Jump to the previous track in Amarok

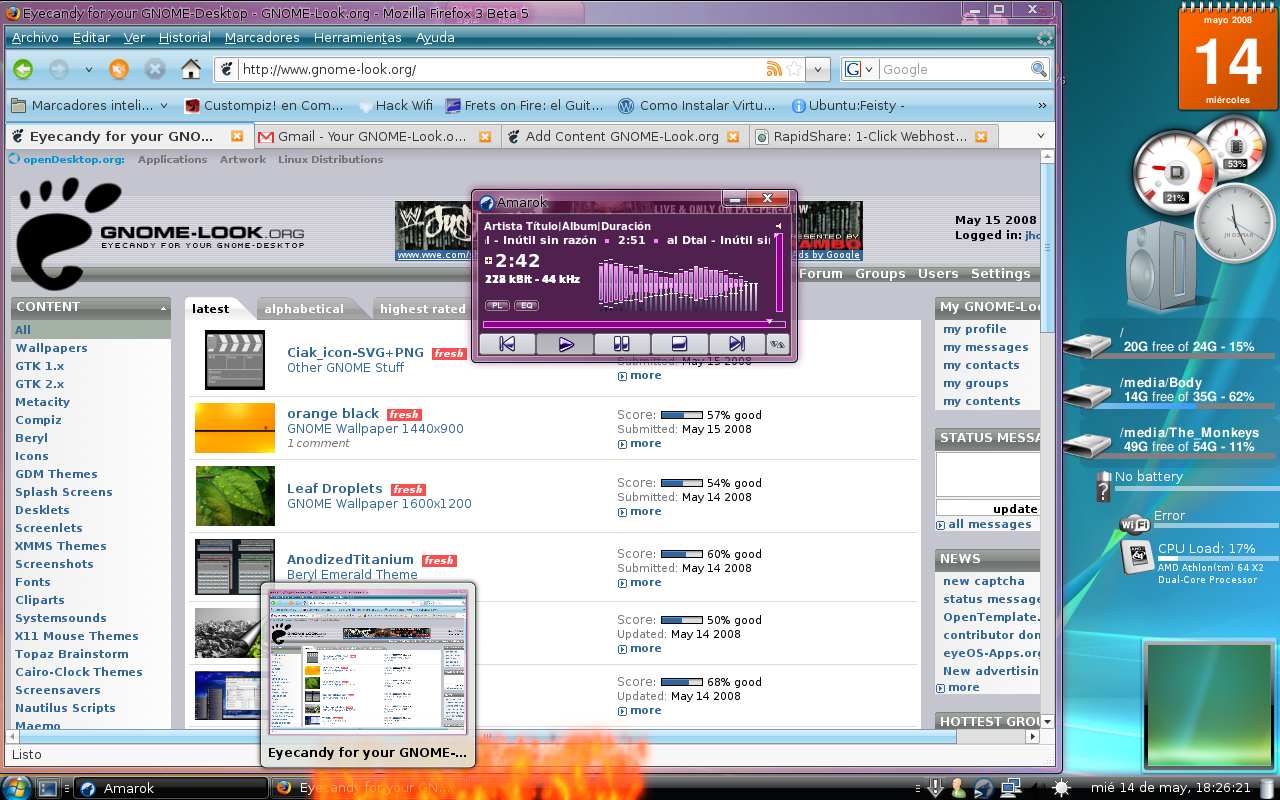tap(508, 343)
